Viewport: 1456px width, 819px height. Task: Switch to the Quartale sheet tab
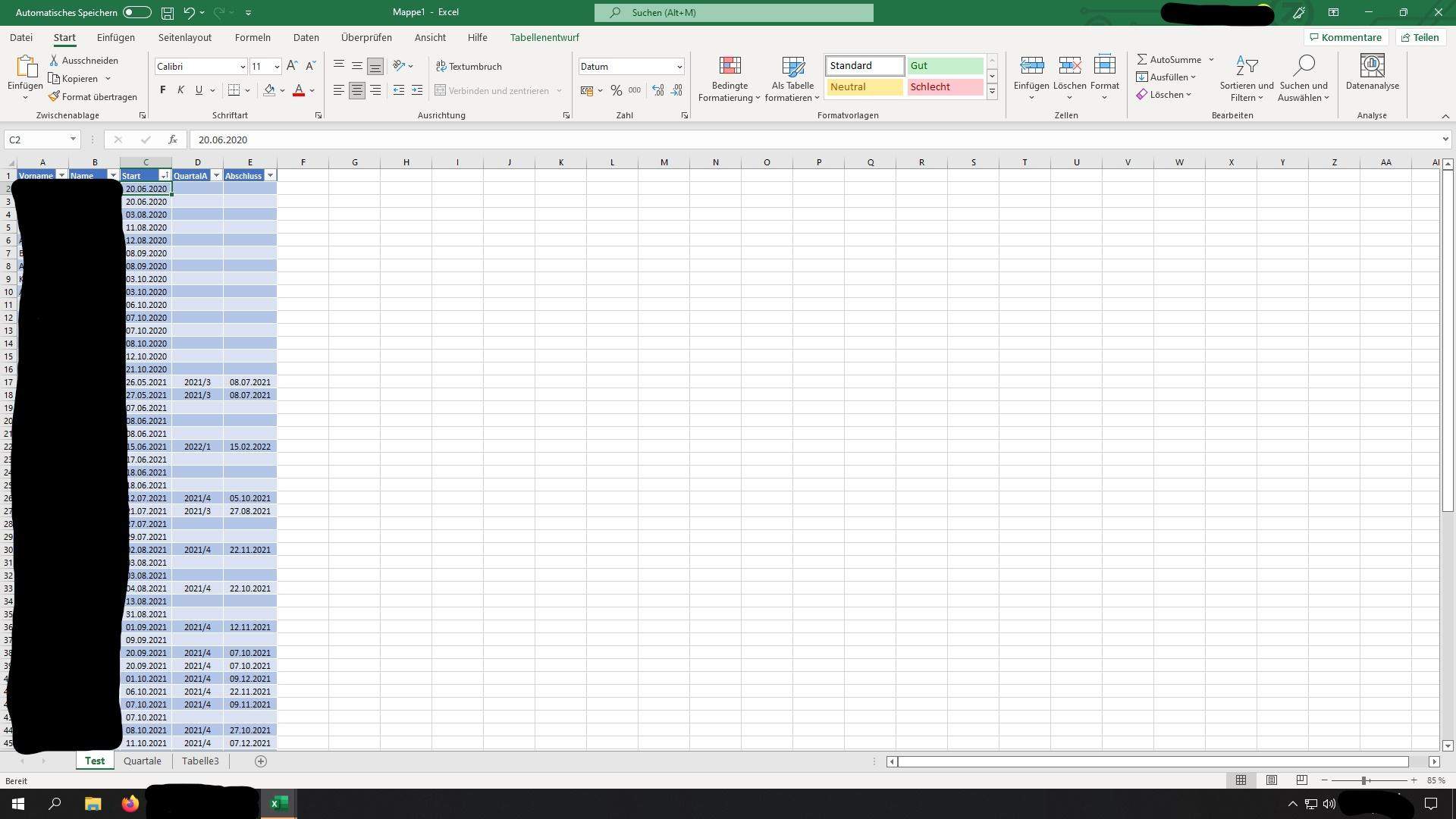[143, 761]
